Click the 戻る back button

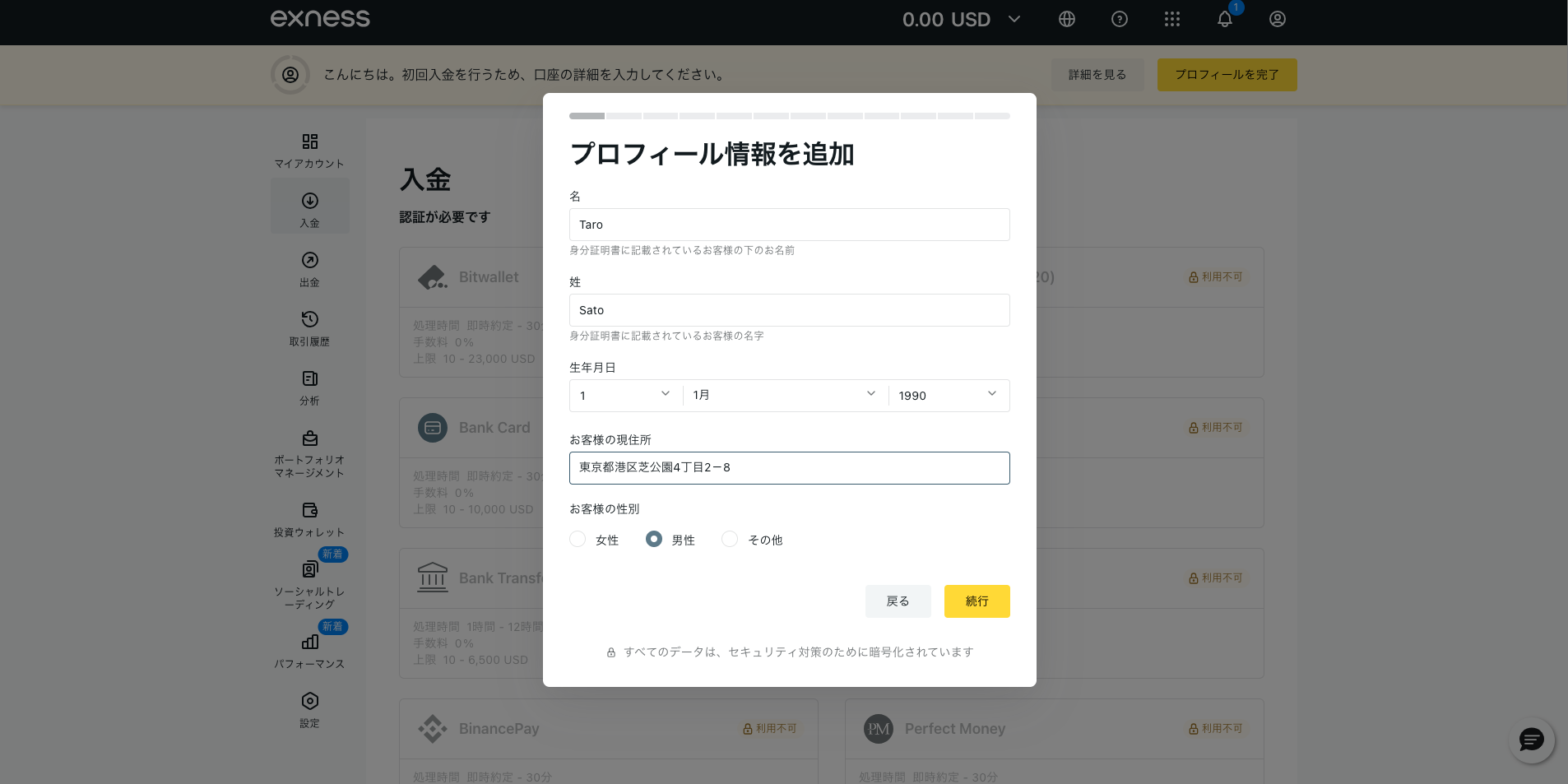898,601
